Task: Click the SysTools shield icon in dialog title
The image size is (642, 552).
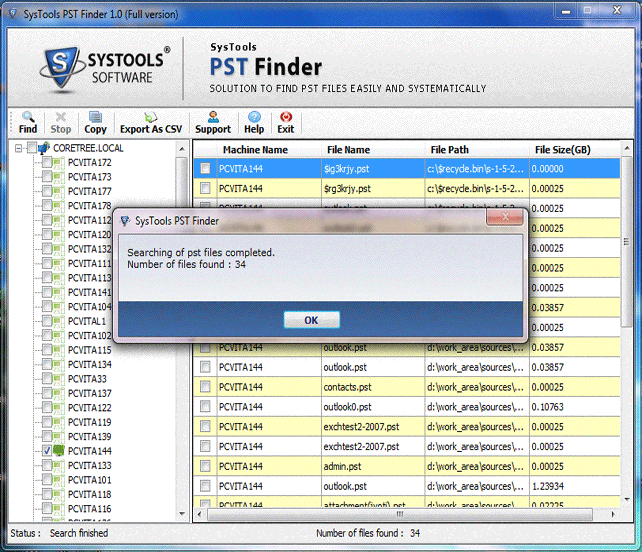Action: click(125, 221)
